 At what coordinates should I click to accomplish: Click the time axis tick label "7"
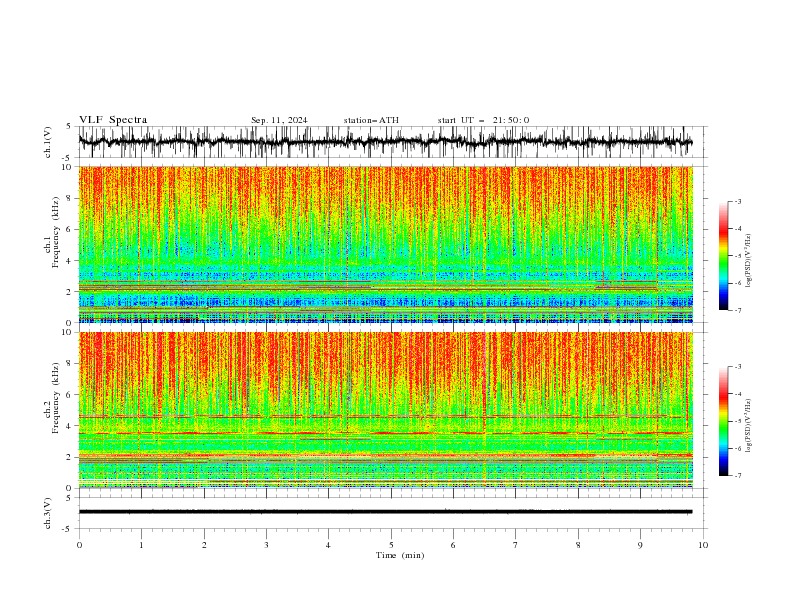(516, 545)
